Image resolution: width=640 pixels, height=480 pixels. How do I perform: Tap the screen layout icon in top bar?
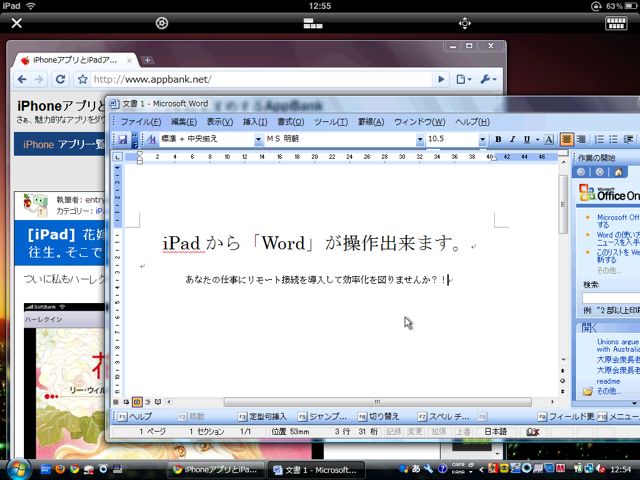[x=313, y=23]
